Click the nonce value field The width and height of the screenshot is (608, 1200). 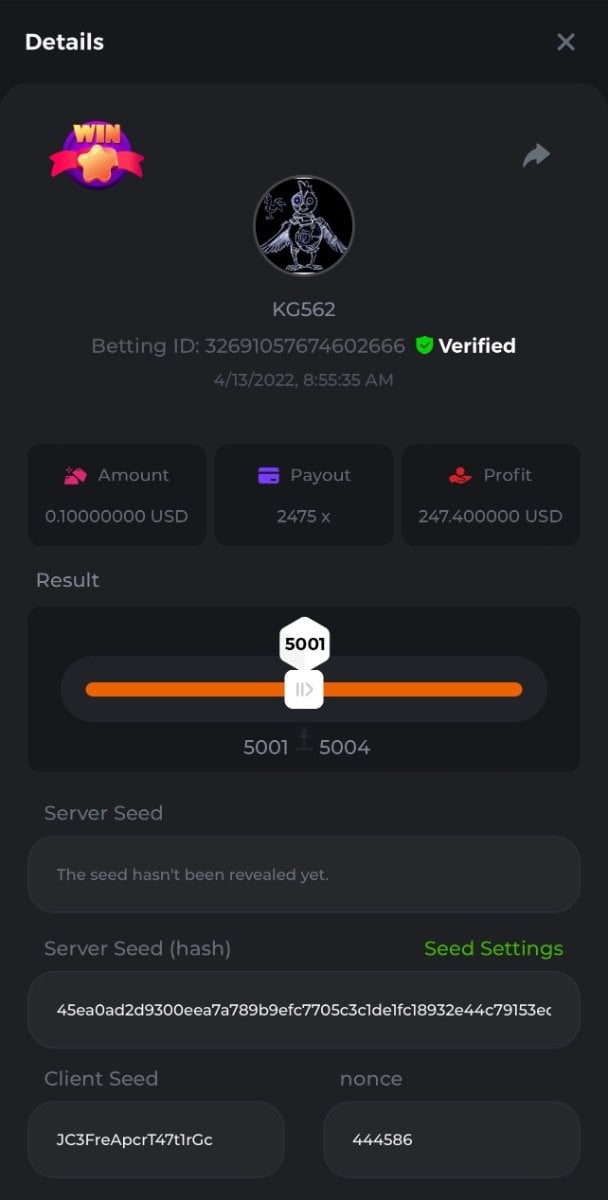[451, 1139]
